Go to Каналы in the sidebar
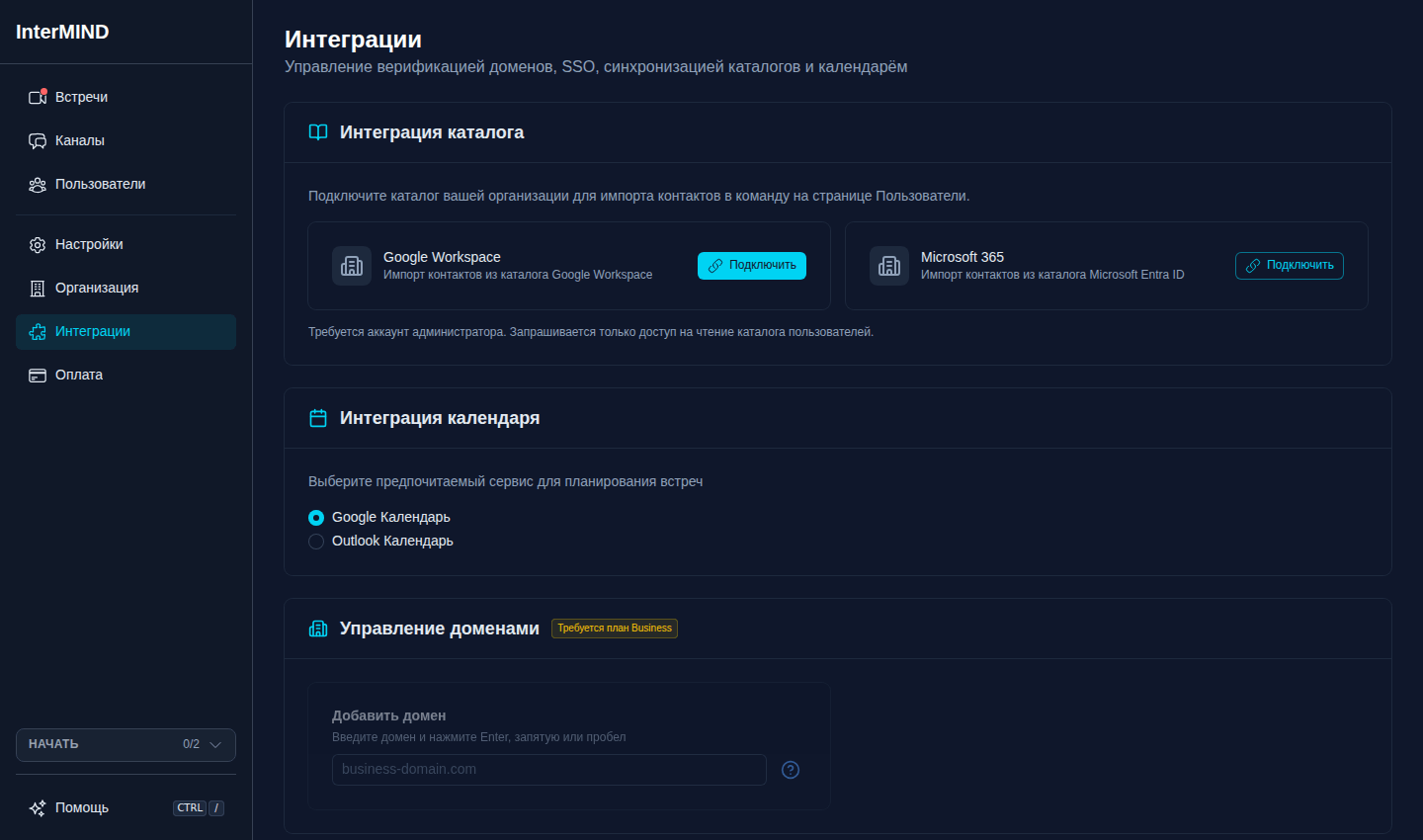 click(x=126, y=140)
